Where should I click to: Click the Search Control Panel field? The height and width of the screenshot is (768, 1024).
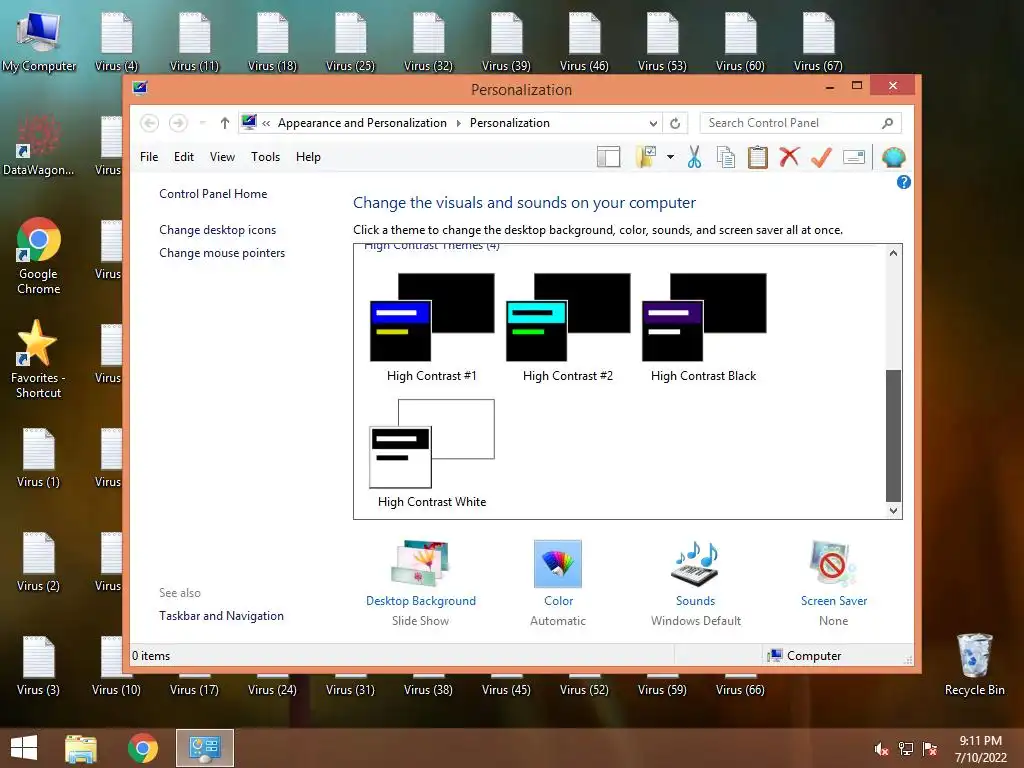(x=801, y=123)
